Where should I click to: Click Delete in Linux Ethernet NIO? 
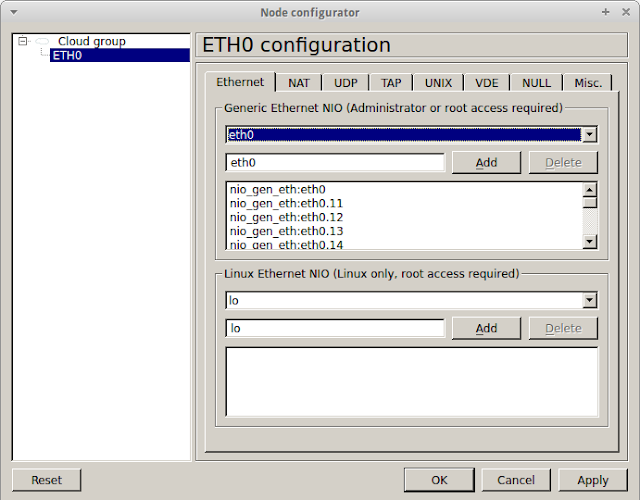pos(563,328)
